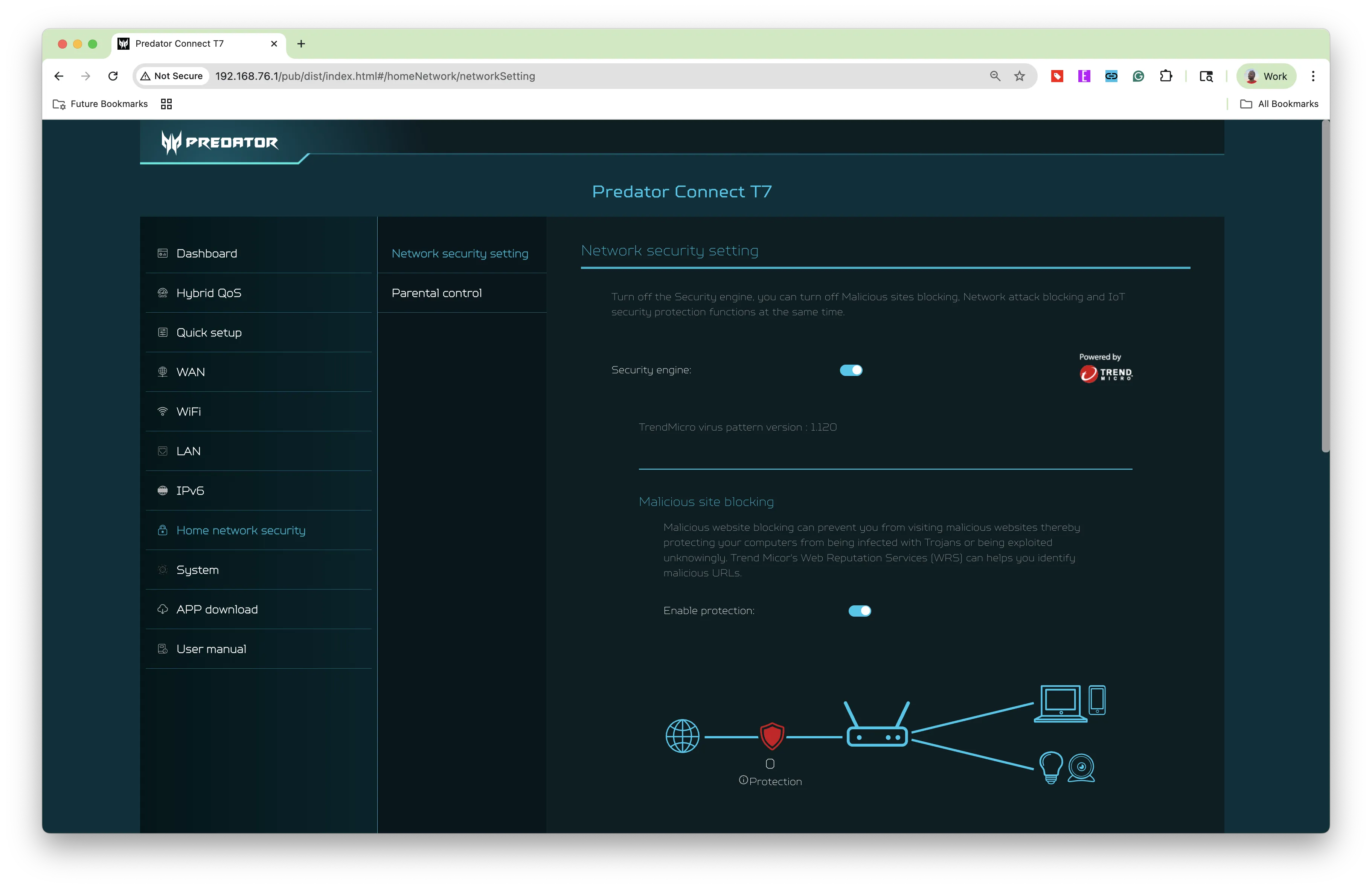
Task: Click the zoom magnifier icon in address bar
Action: pyautogui.click(x=995, y=76)
